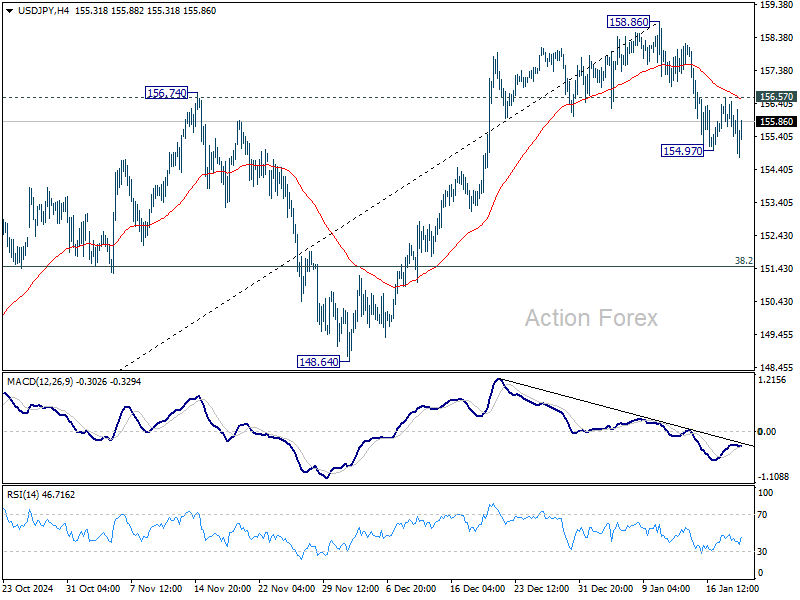Select the 158.860 price label marker
This screenshot has width=800, height=600.
(628, 21)
